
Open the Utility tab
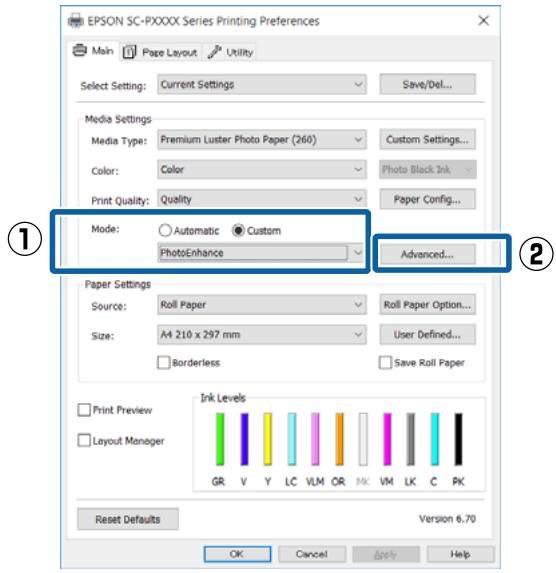pos(230,52)
